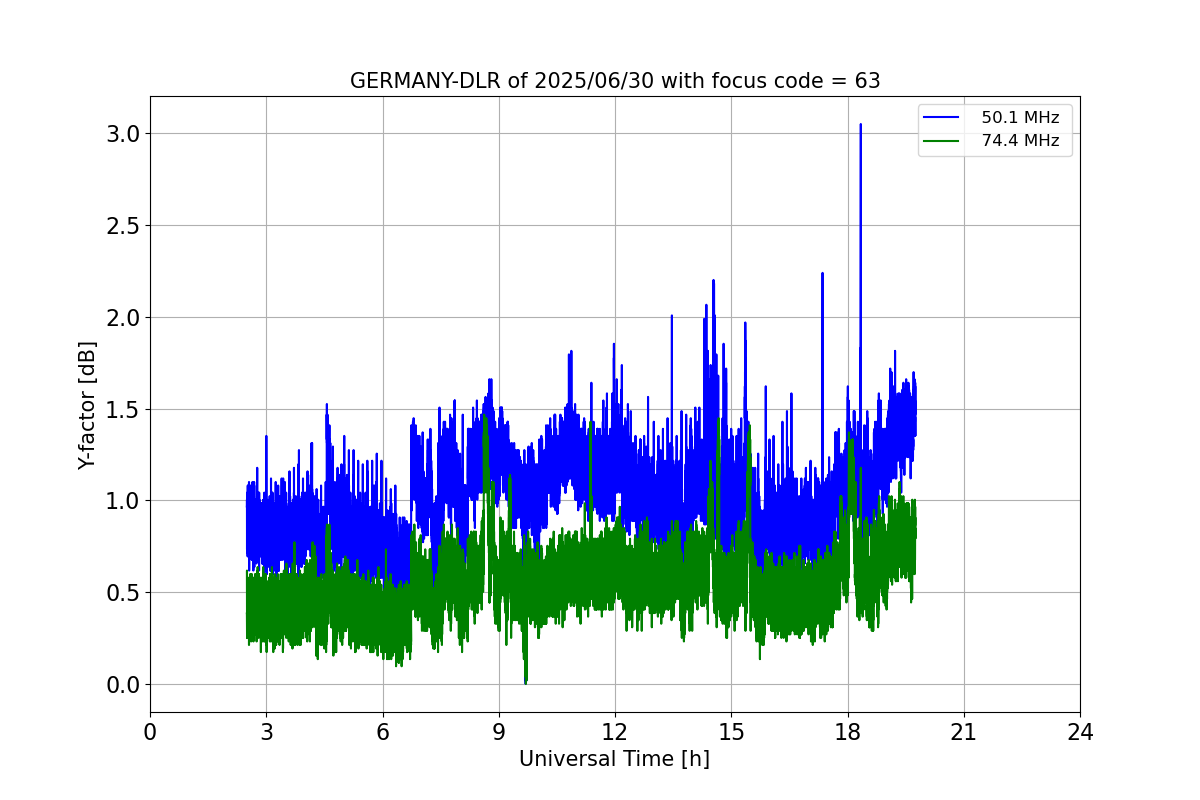
Task: Click the x-axis tick label 18
Action: 848,732
